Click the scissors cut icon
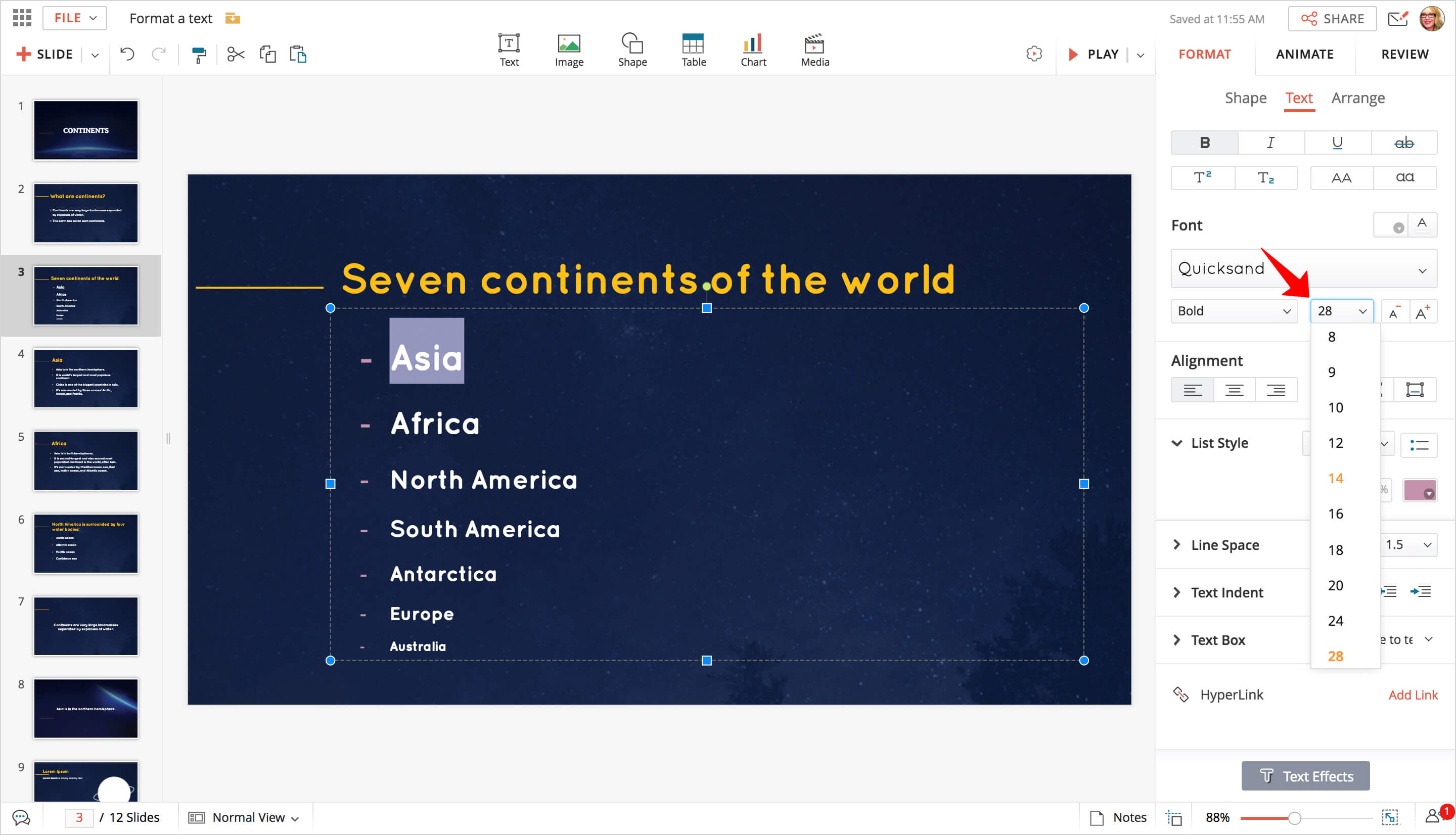 point(236,55)
